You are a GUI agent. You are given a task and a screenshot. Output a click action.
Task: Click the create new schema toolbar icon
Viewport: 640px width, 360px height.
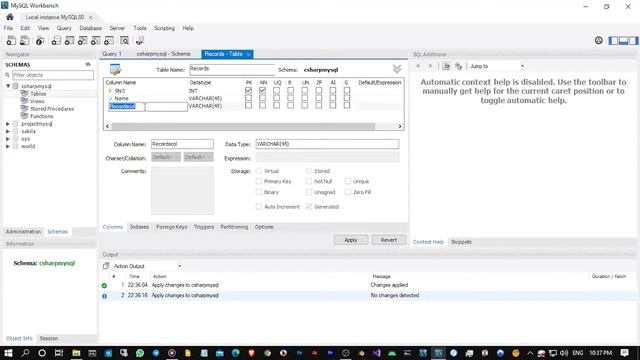[x=56, y=40]
